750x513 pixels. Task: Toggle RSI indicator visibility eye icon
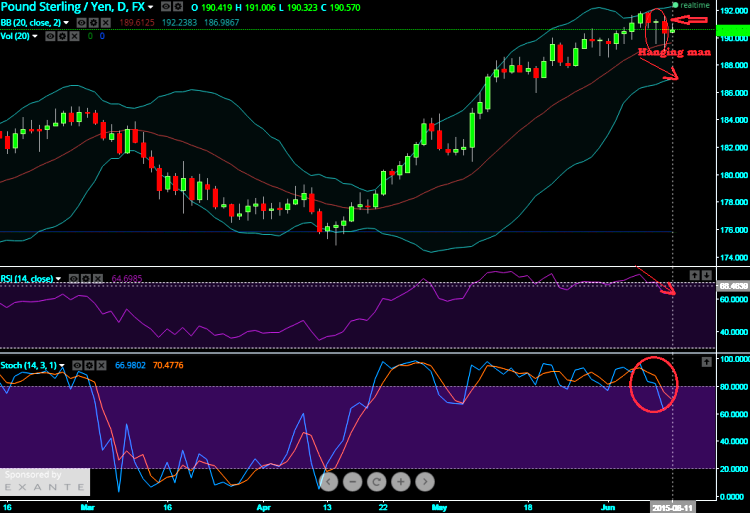74,279
